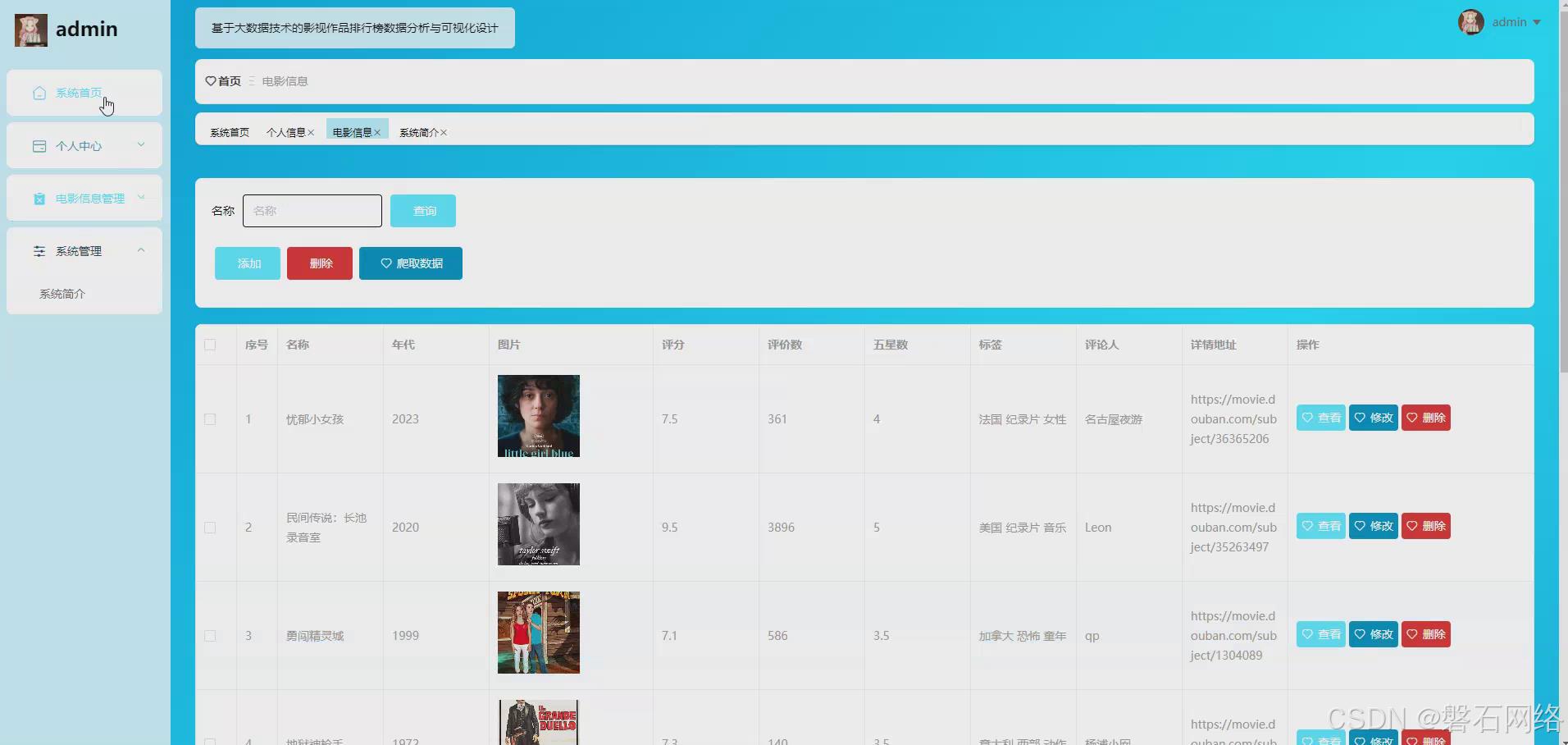Click the 查询 search button
The width and height of the screenshot is (1568, 745).
423,211
